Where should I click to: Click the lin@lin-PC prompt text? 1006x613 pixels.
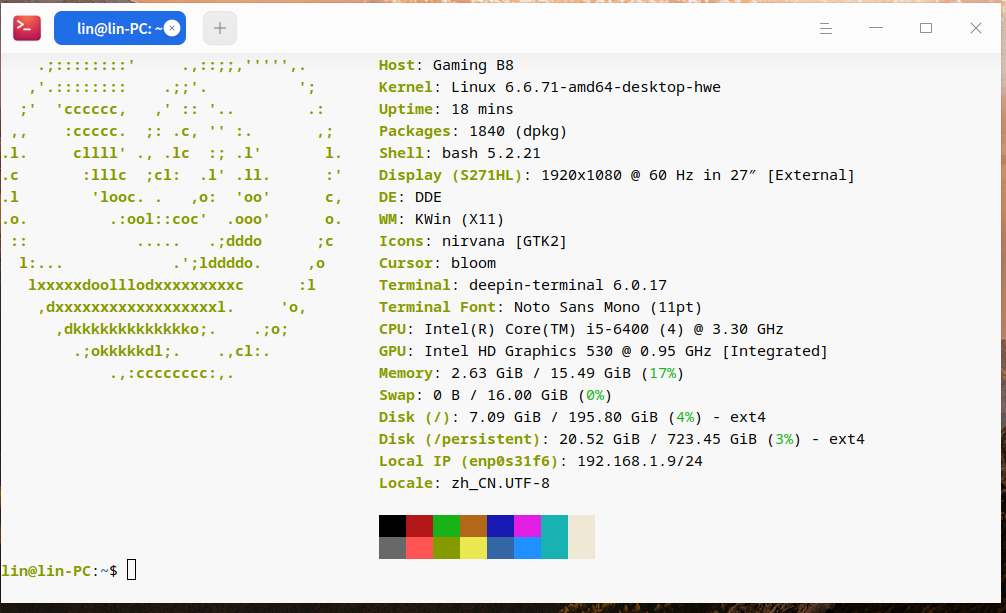[x=46, y=571]
